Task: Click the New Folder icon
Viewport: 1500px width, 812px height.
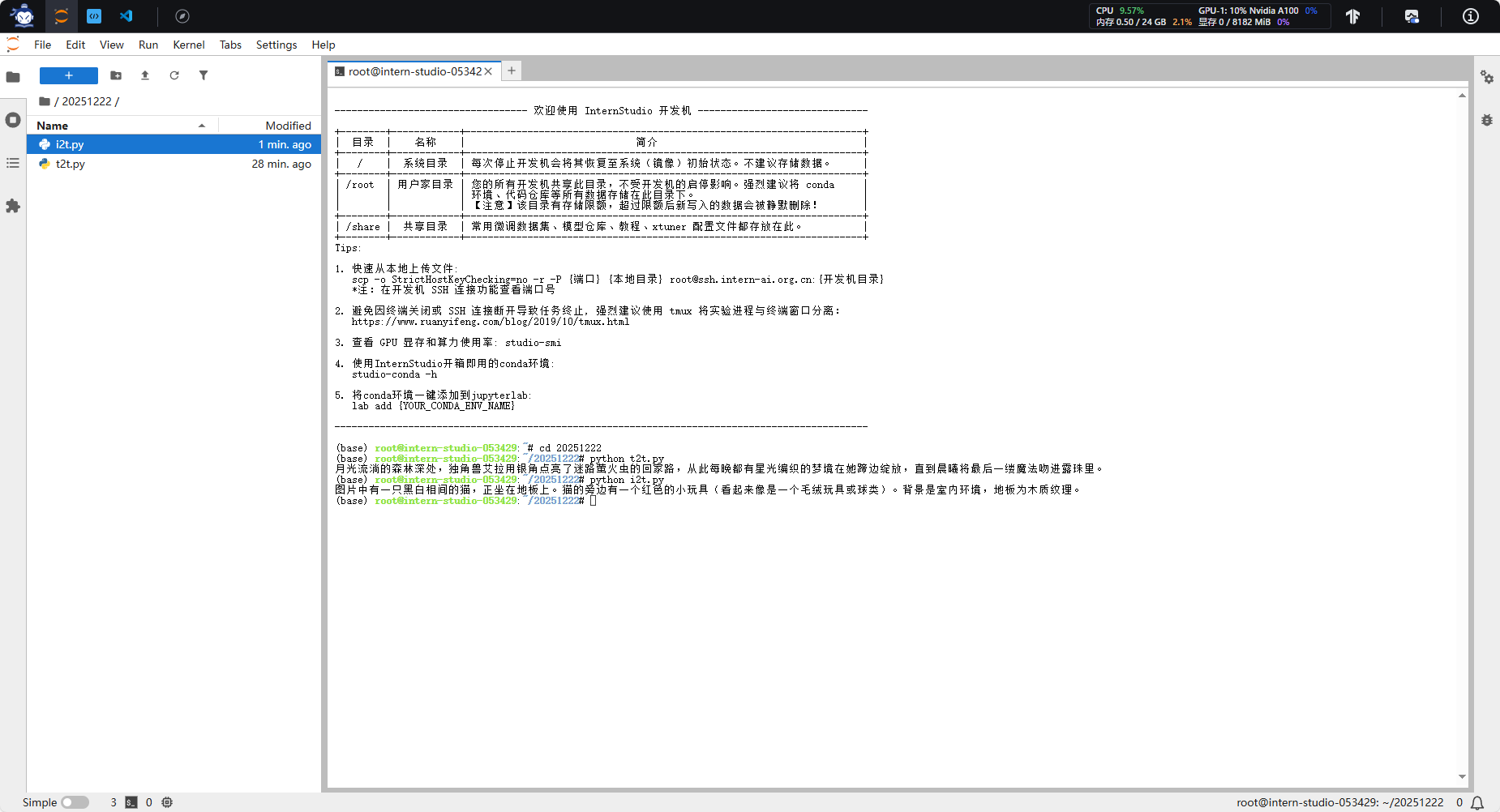Action: 116,75
